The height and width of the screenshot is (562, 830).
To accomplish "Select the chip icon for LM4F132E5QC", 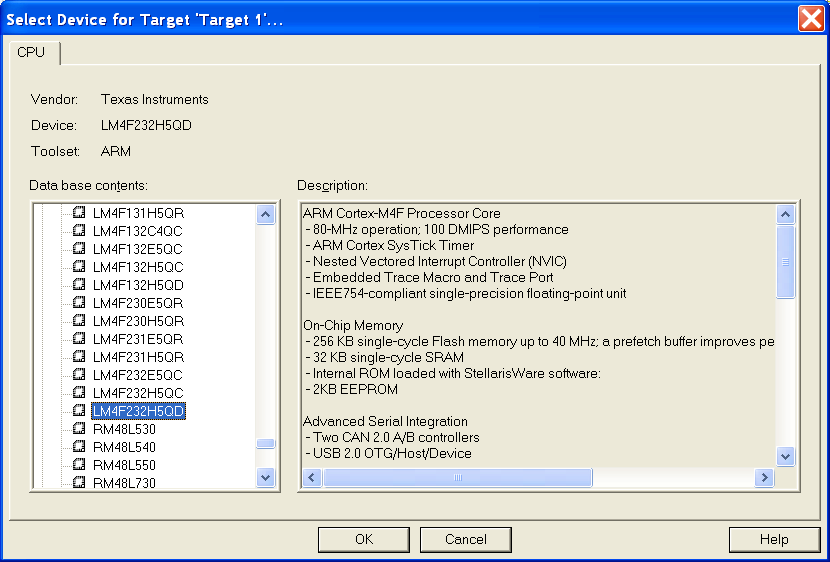I will pos(79,249).
